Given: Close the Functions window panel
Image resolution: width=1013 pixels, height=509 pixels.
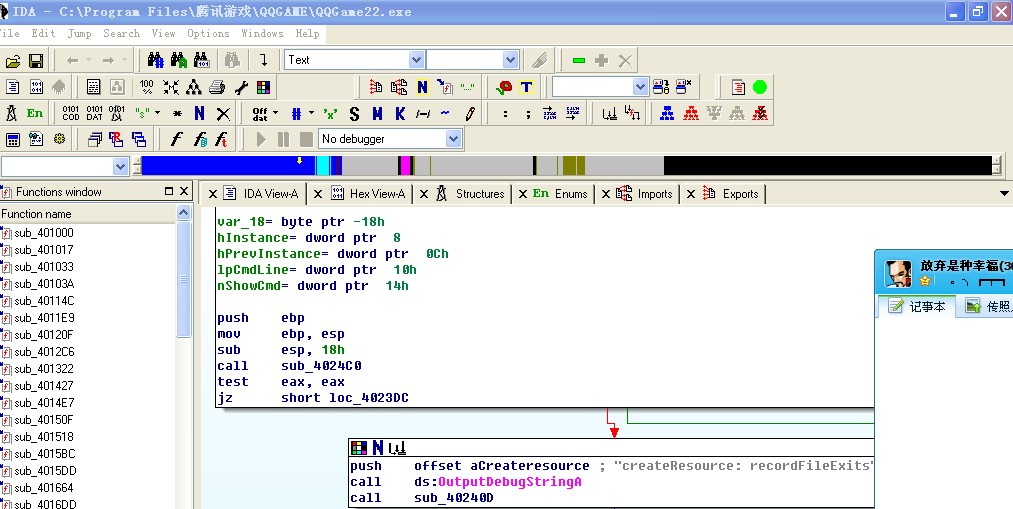Looking at the screenshot, I should click(184, 191).
